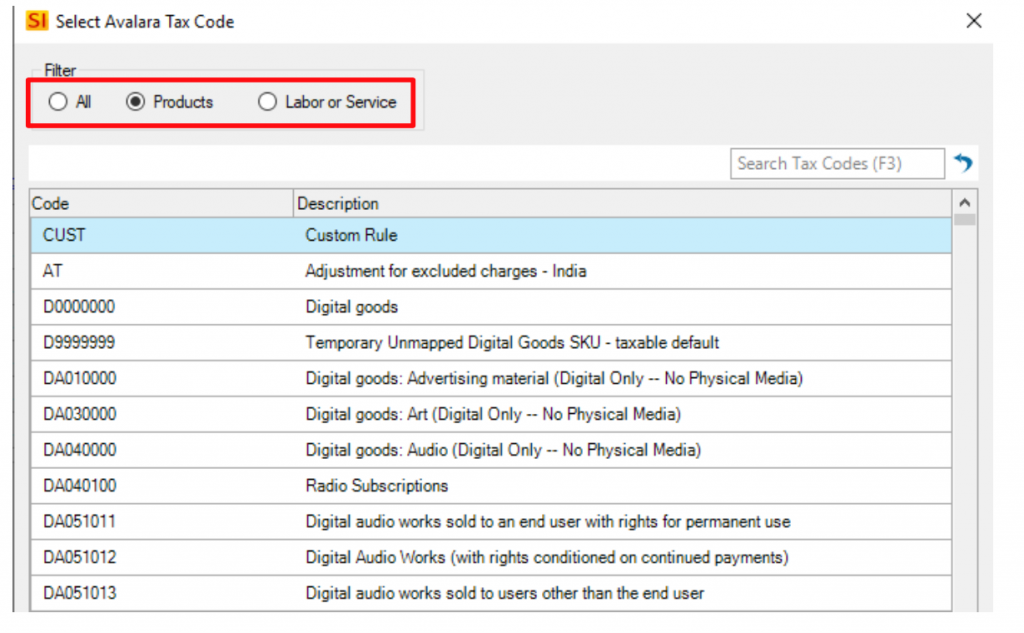1024x633 pixels.
Task: Click the Digital Audio Works continued payments description
Action: [547, 558]
